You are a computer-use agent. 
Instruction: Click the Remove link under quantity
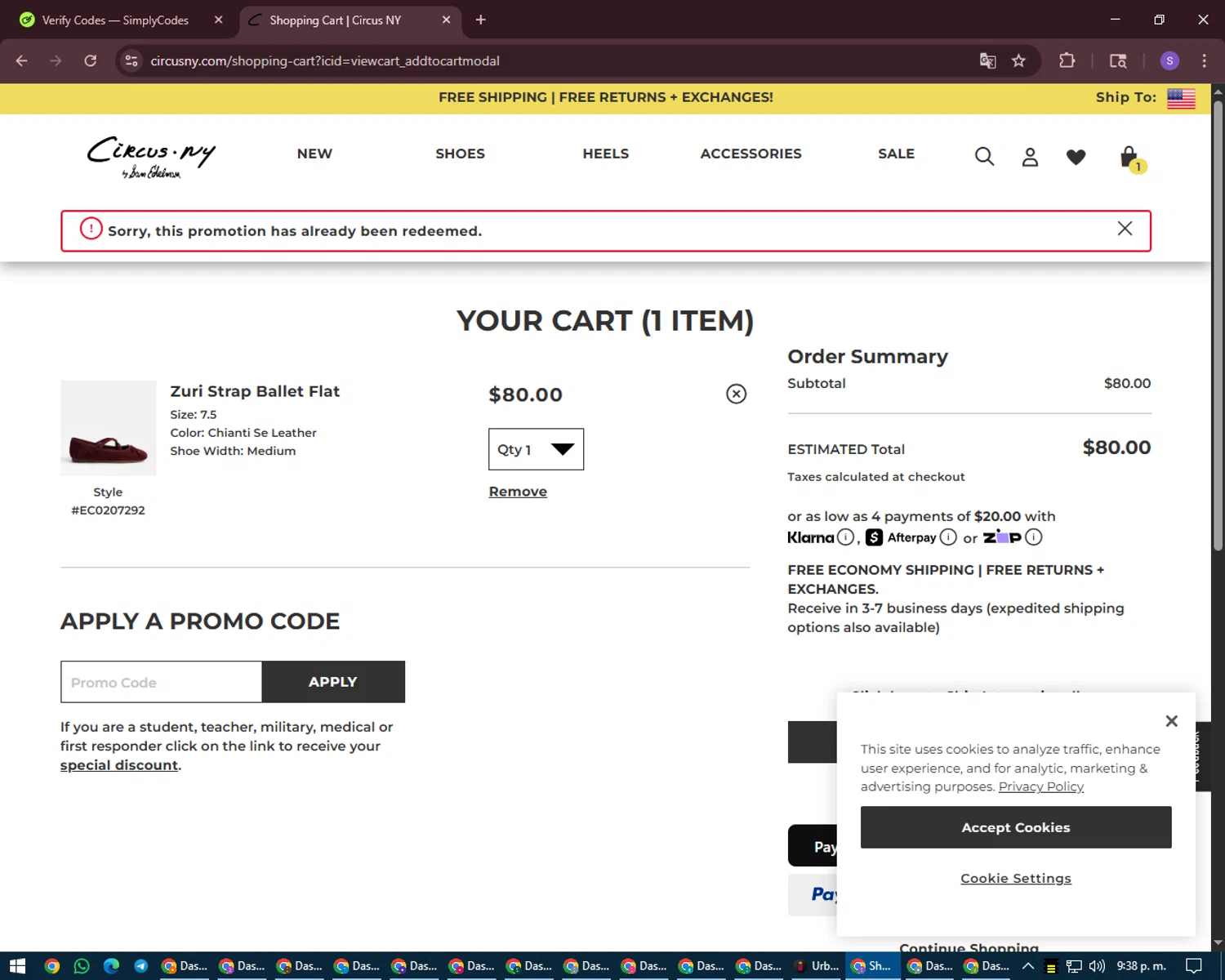click(518, 492)
